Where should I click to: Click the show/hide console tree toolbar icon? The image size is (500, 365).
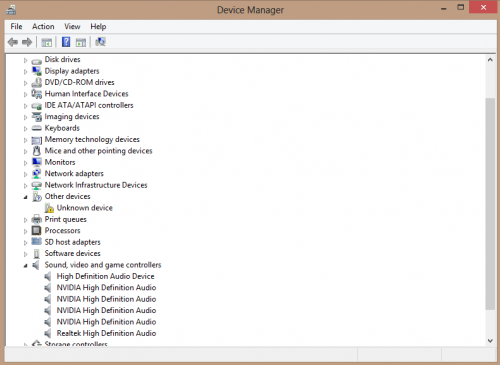pos(47,42)
